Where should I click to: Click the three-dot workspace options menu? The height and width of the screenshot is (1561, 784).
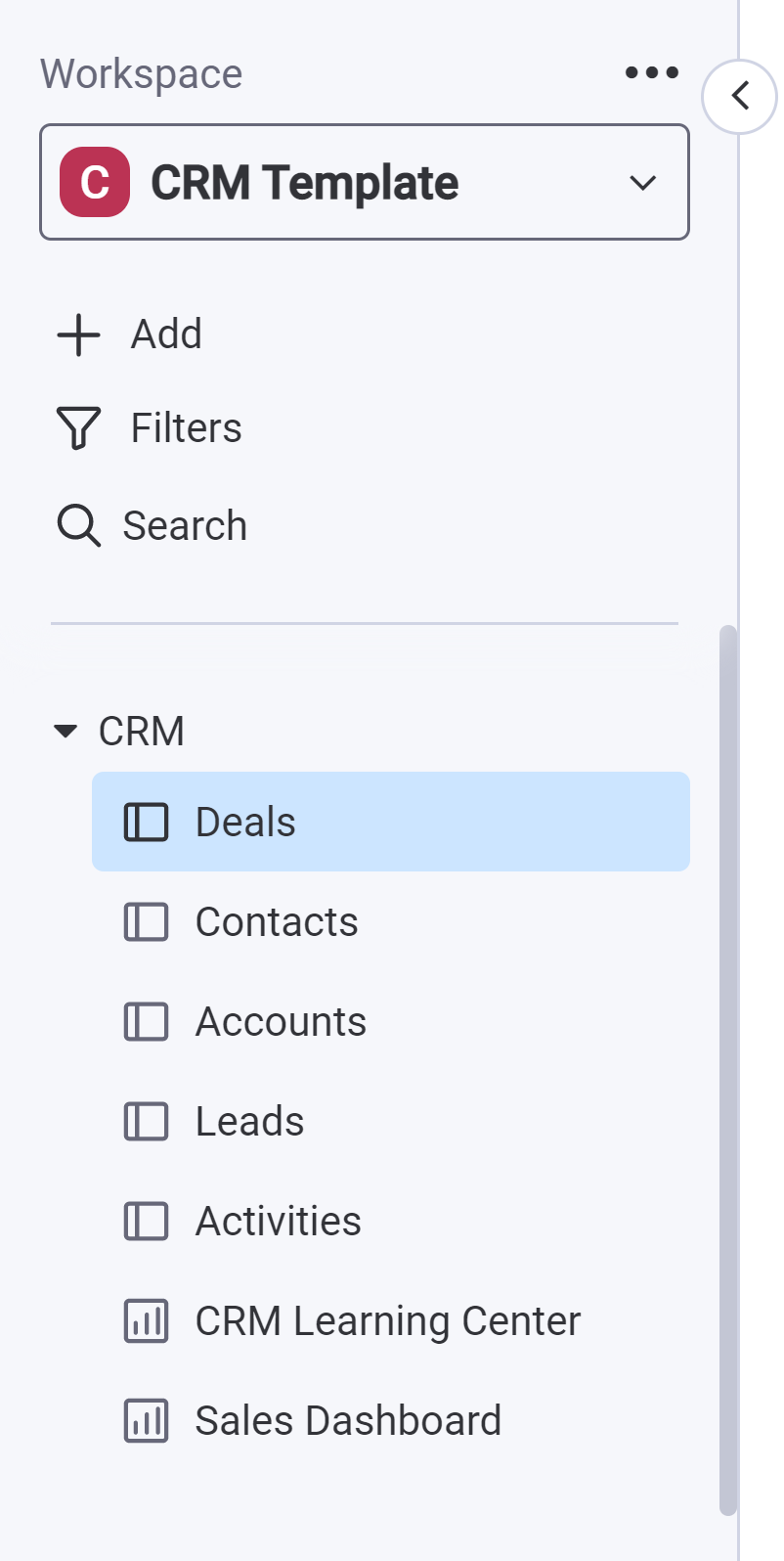coord(652,72)
